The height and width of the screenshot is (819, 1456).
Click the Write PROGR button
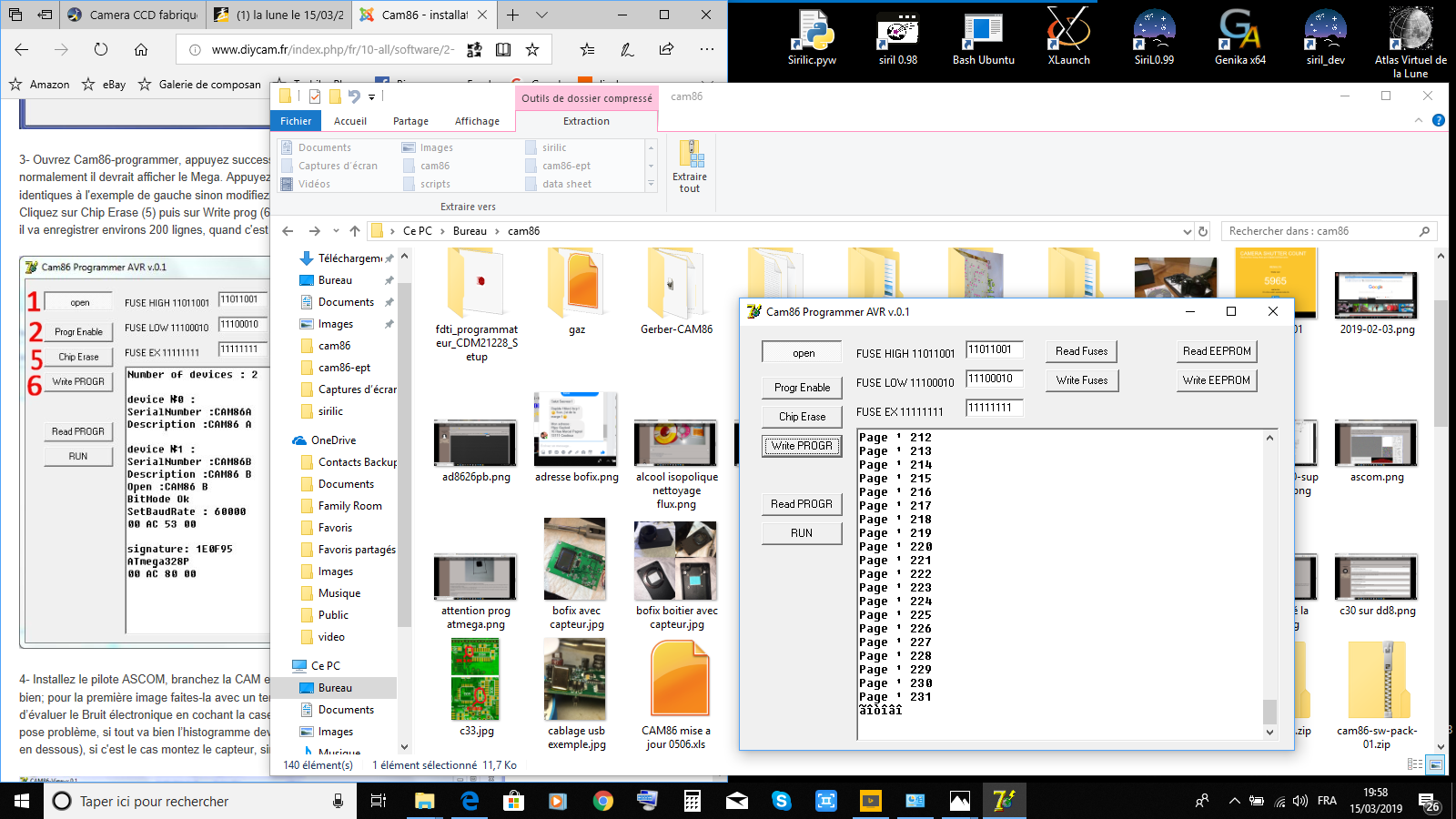coord(802,446)
